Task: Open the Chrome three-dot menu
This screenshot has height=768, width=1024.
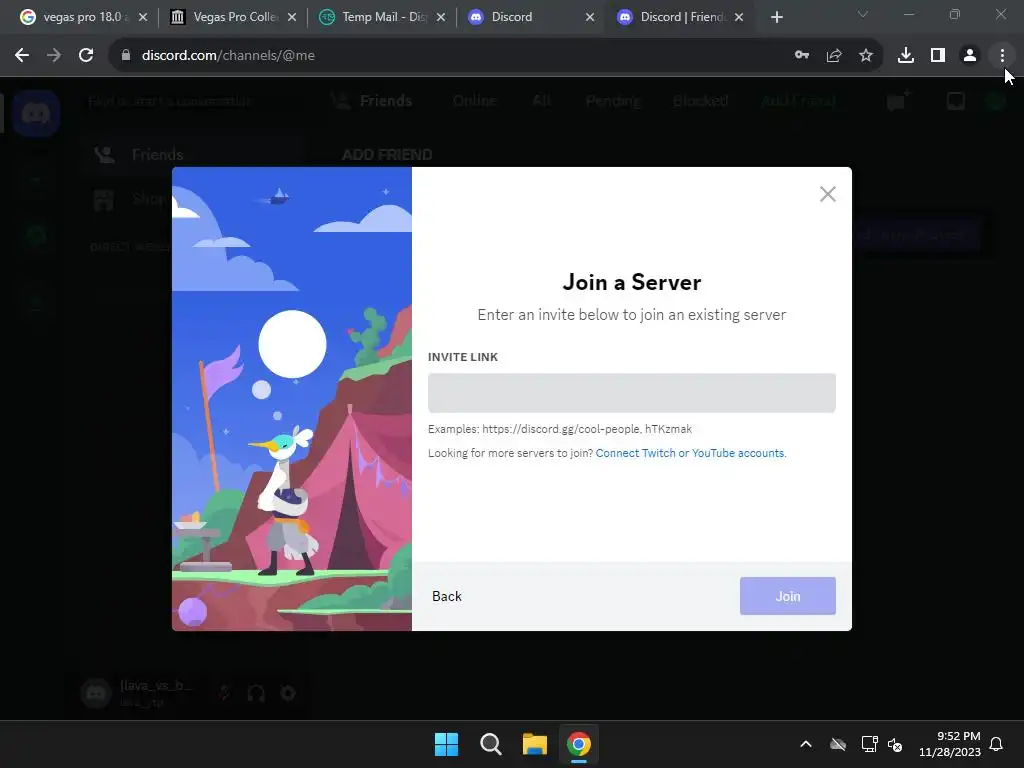Action: pyautogui.click(x=1002, y=56)
